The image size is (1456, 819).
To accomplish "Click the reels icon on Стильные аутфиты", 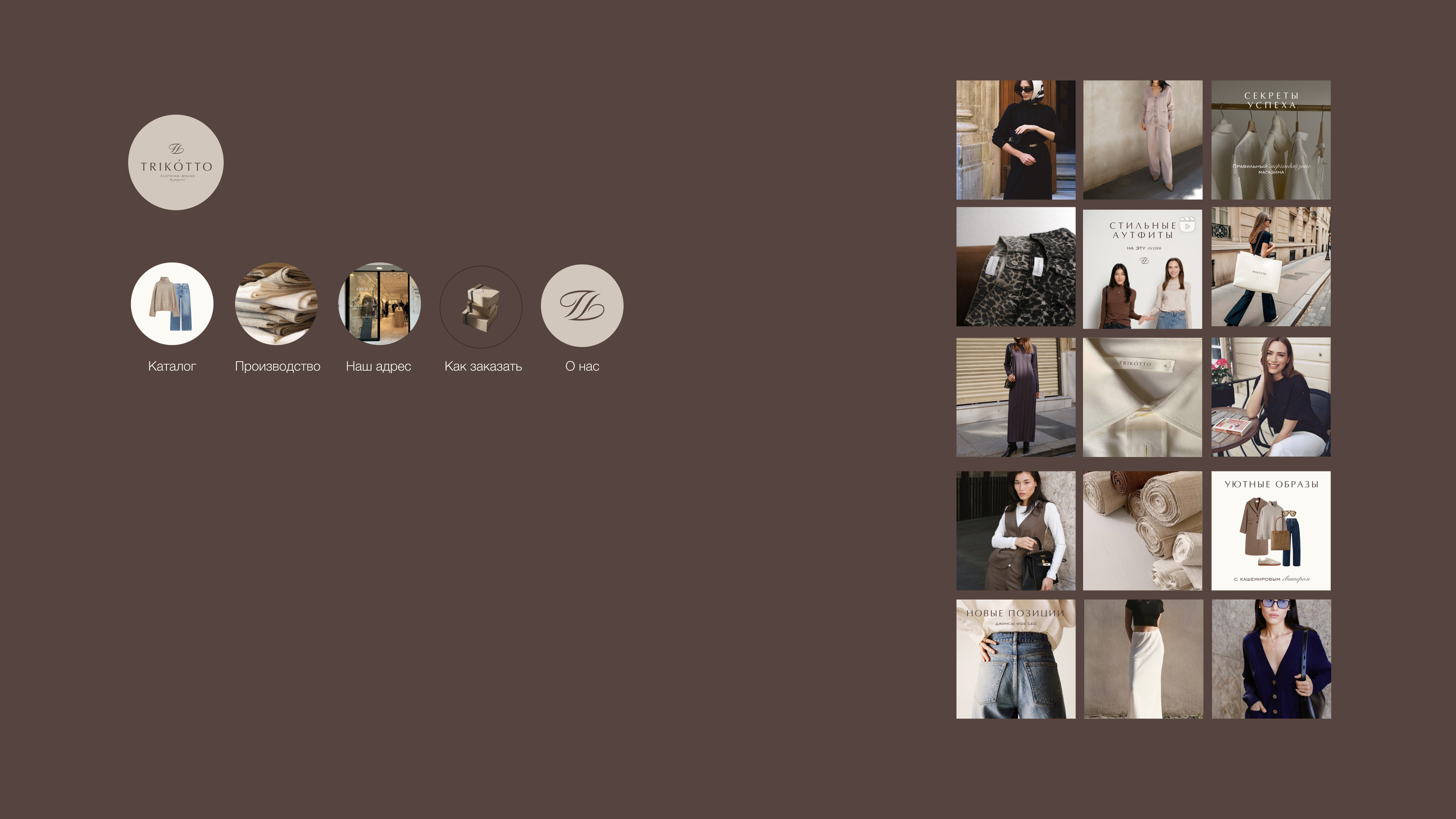I will [x=1188, y=225].
